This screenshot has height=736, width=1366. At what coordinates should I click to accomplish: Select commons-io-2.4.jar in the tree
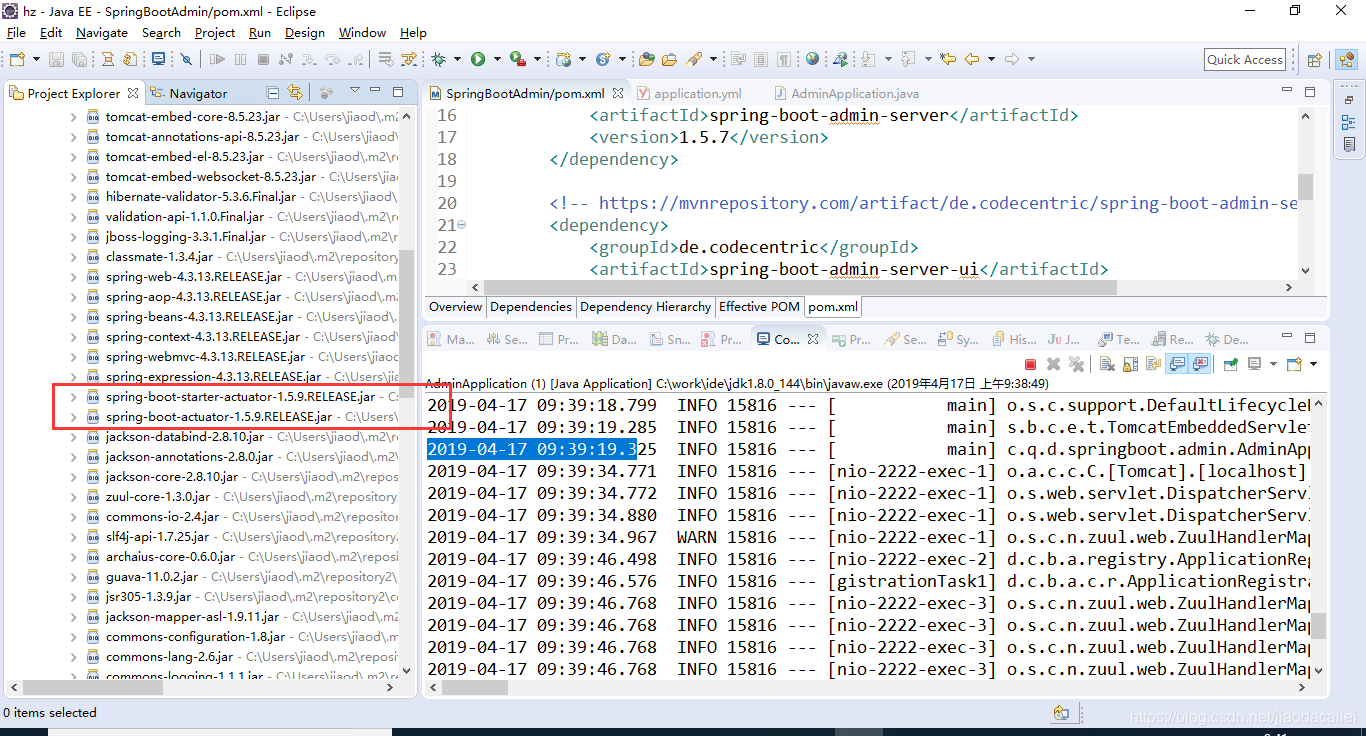point(162,517)
